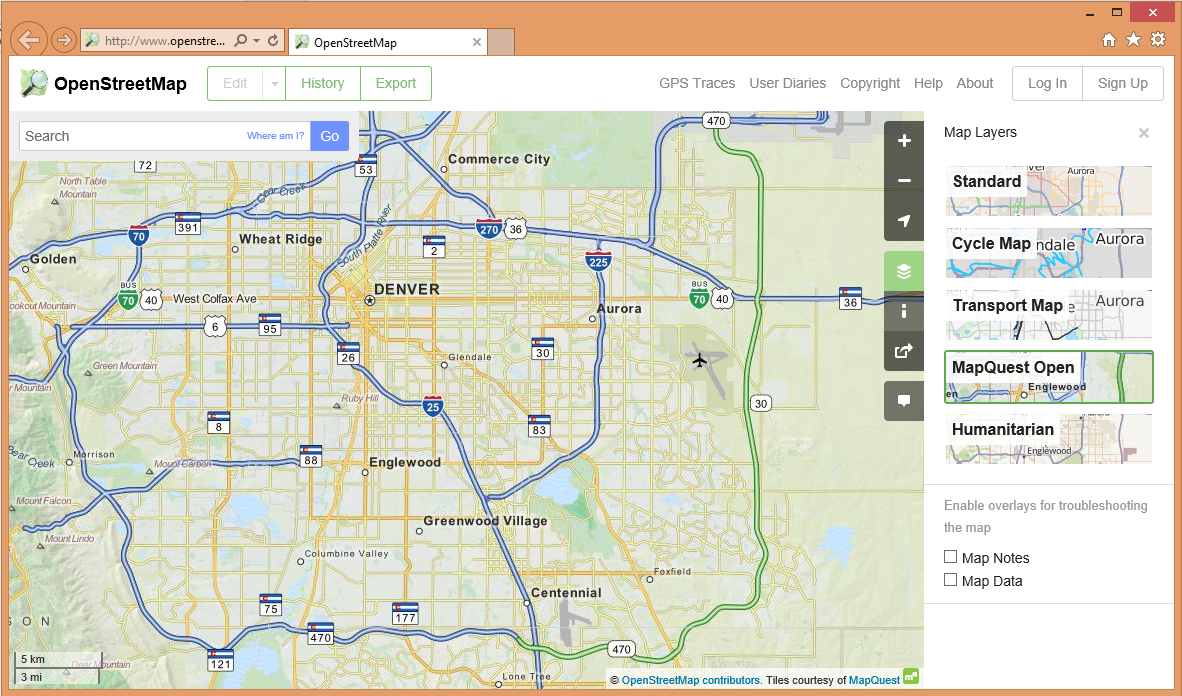Viewport: 1182px width, 696px height.
Task: Open User Diaries page
Action: coord(788,84)
